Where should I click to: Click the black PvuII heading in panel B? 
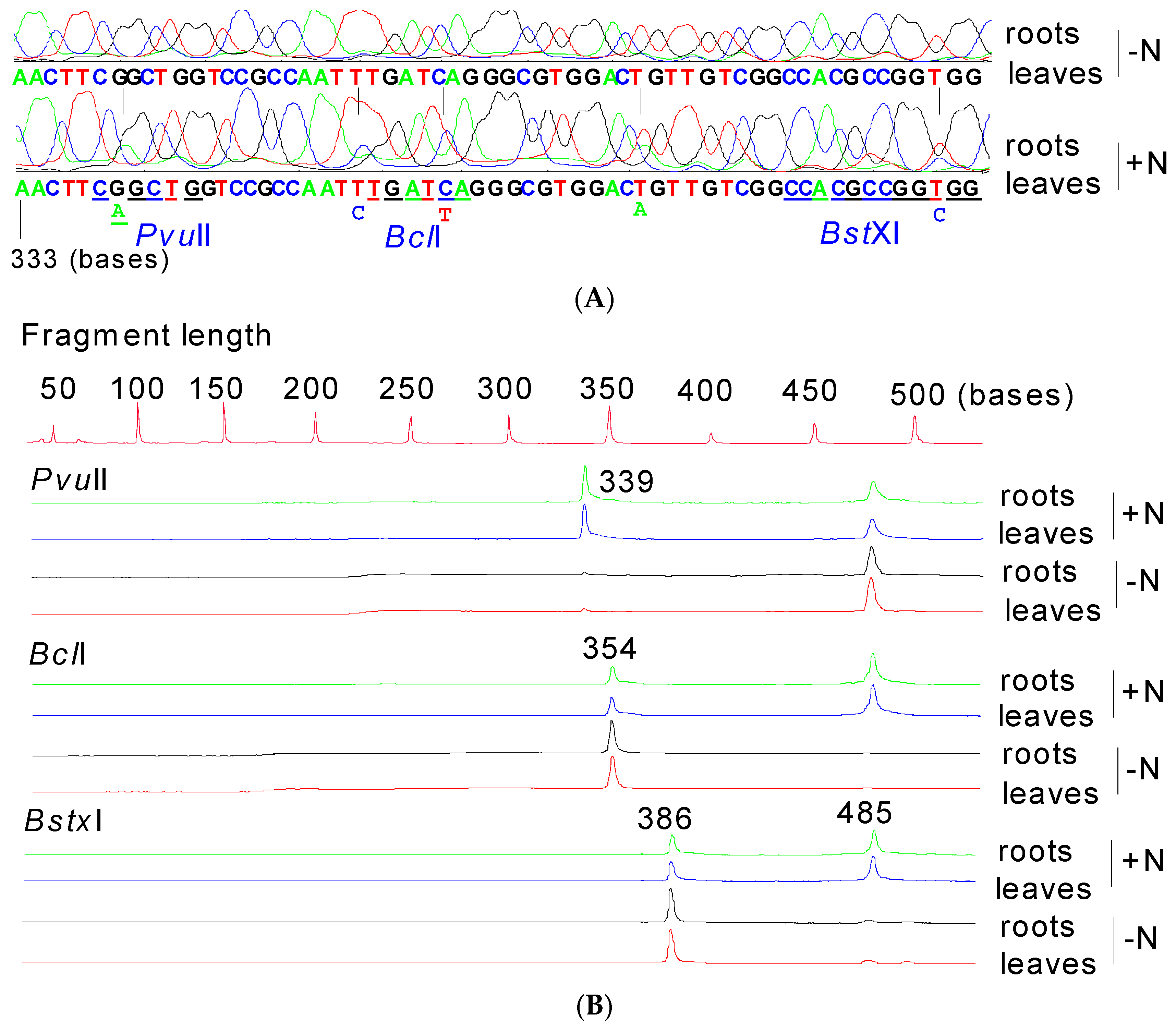click(69, 479)
